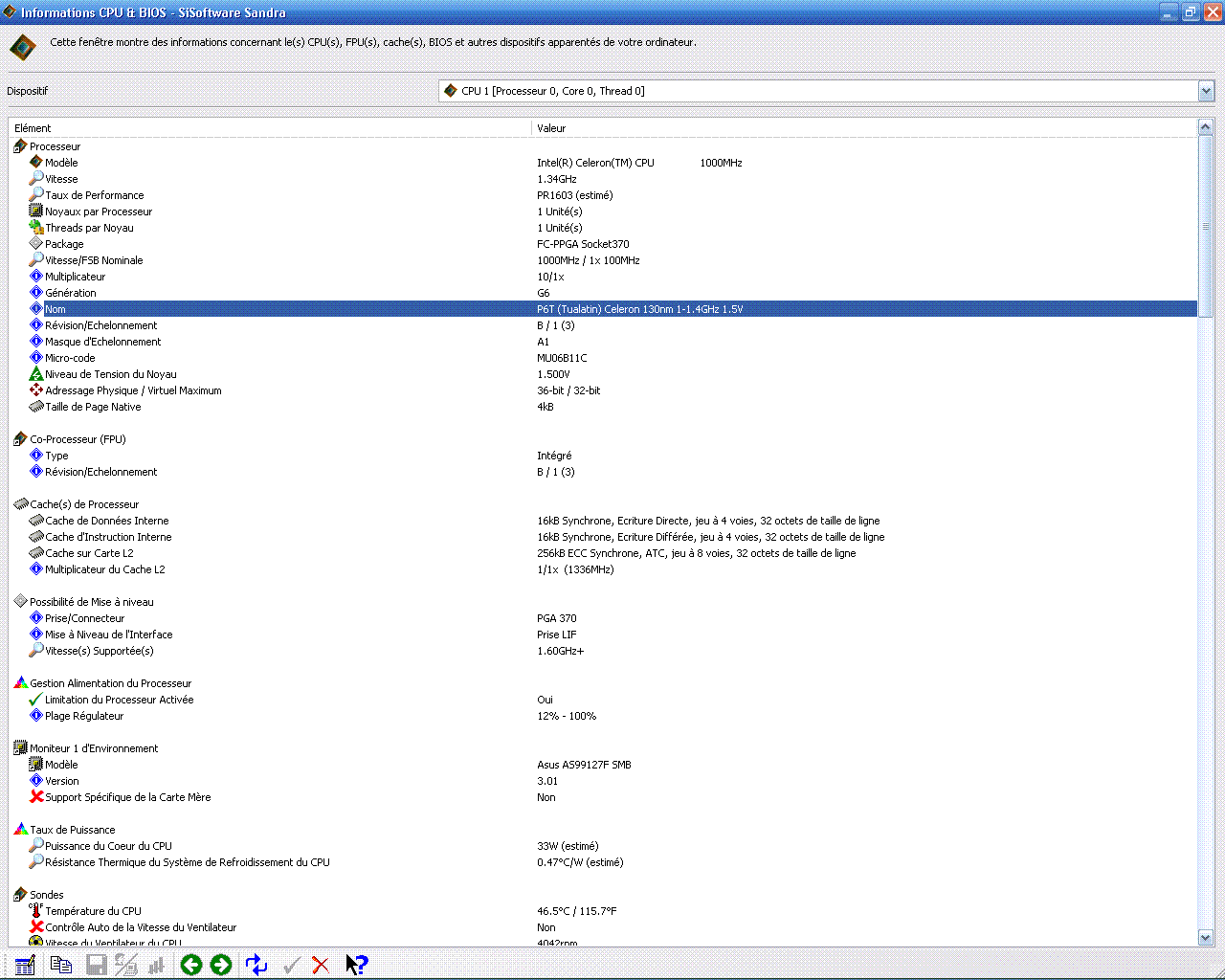The height and width of the screenshot is (980, 1225).
Task: Select Contrôle Auto de la Vitesse du Ventilateur
Action: tap(603, 927)
